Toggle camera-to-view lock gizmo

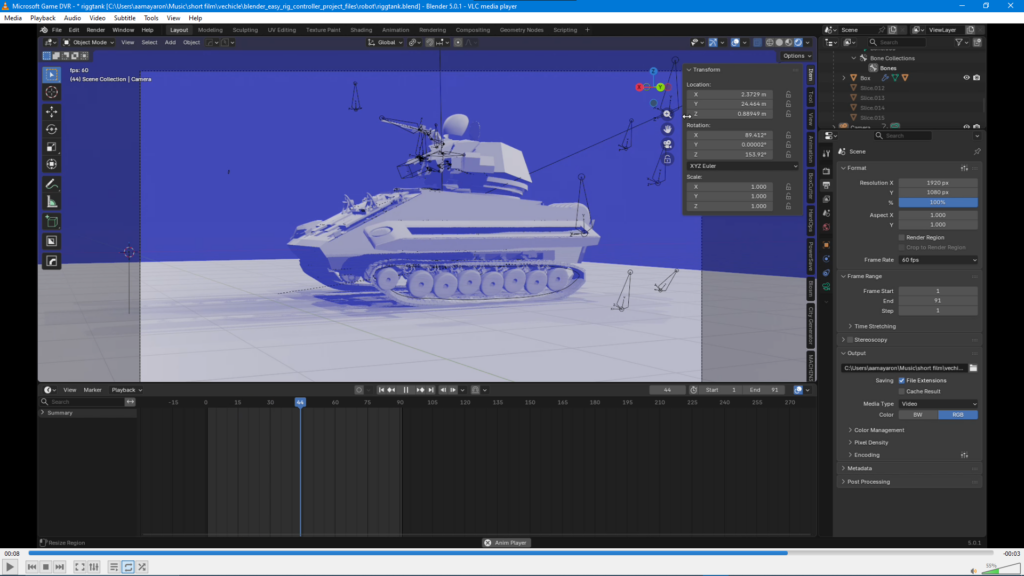(667, 159)
